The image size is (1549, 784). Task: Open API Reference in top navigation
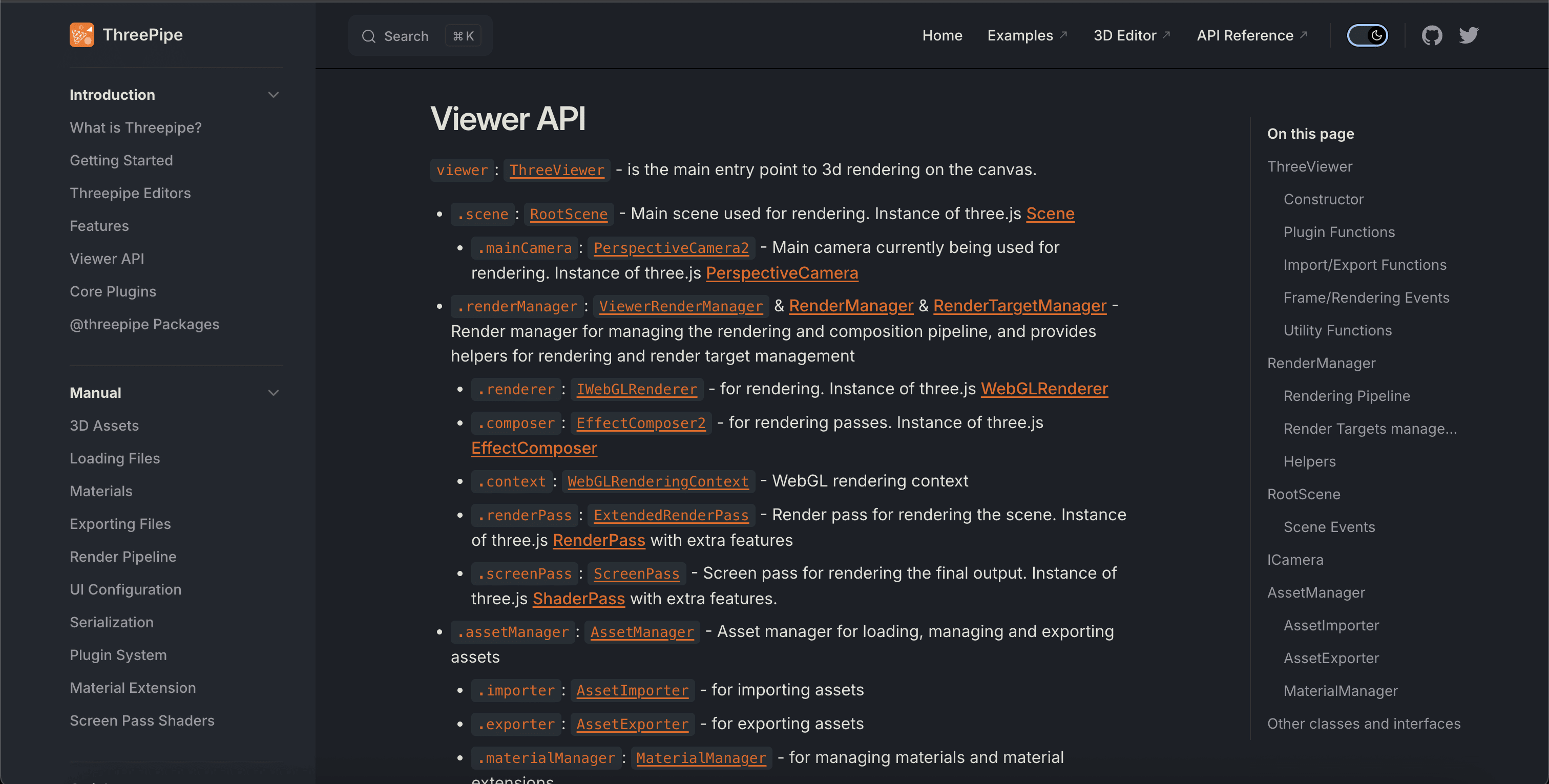coord(1245,35)
